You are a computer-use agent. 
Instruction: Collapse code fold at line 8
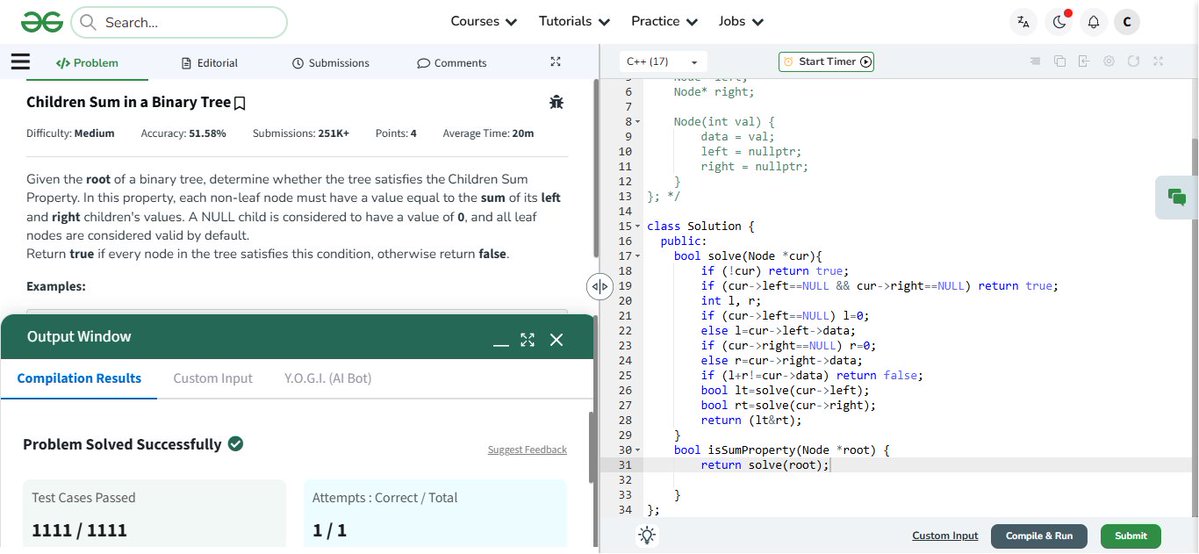(x=638, y=122)
